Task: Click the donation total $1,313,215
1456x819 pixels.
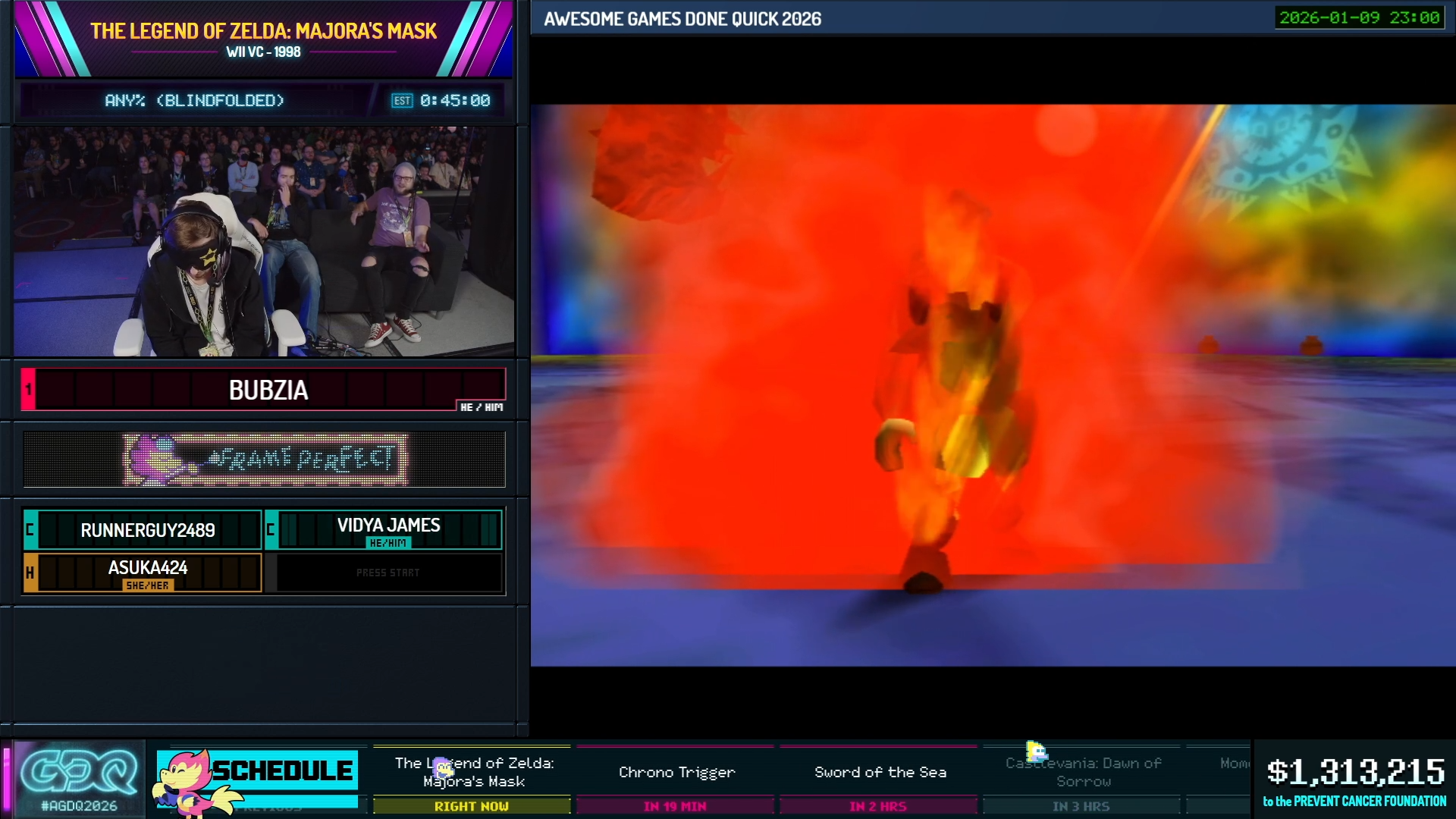Action: [x=1355, y=773]
